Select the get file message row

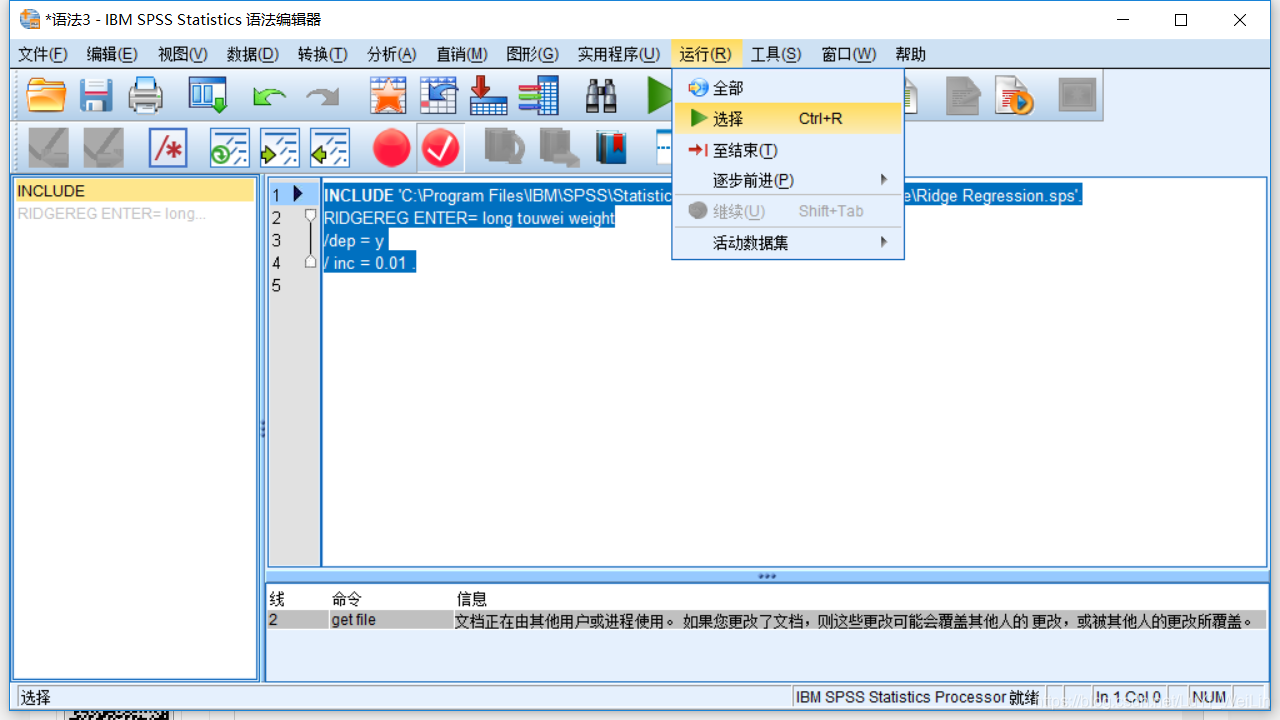point(765,621)
